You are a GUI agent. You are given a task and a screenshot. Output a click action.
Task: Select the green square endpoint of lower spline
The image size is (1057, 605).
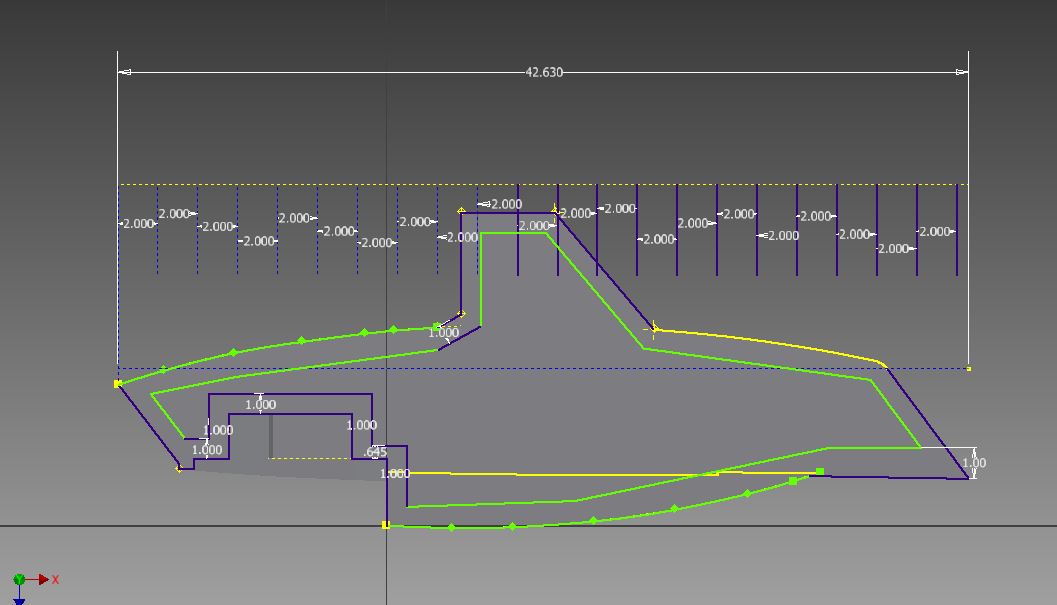coord(820,471)
